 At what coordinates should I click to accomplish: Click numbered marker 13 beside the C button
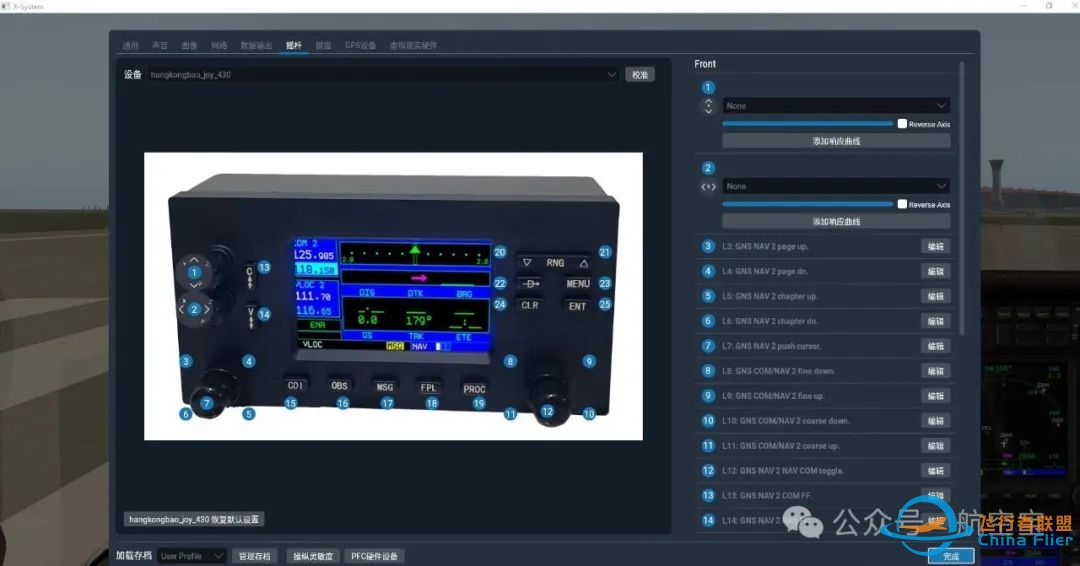tap(264, 267)
